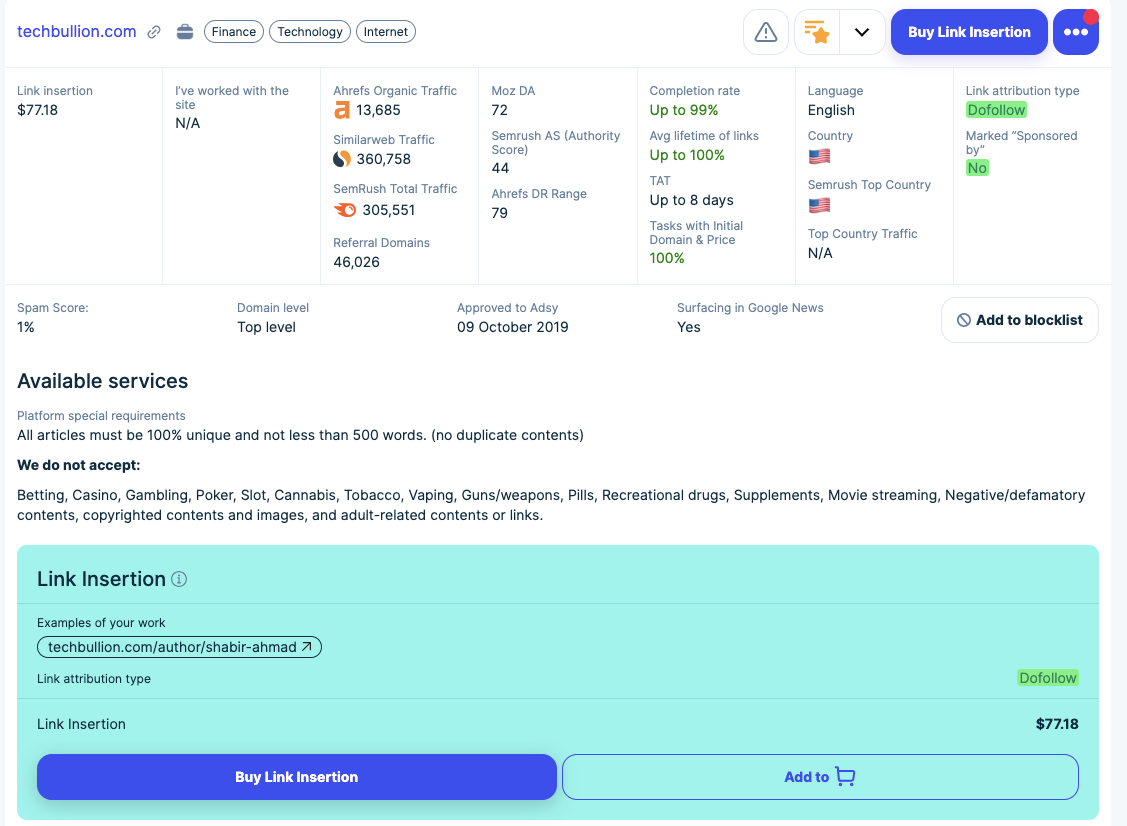Viewport: 1127px width, 826px height.
Task: Select the Finance category tag
Action: point(234,32)
